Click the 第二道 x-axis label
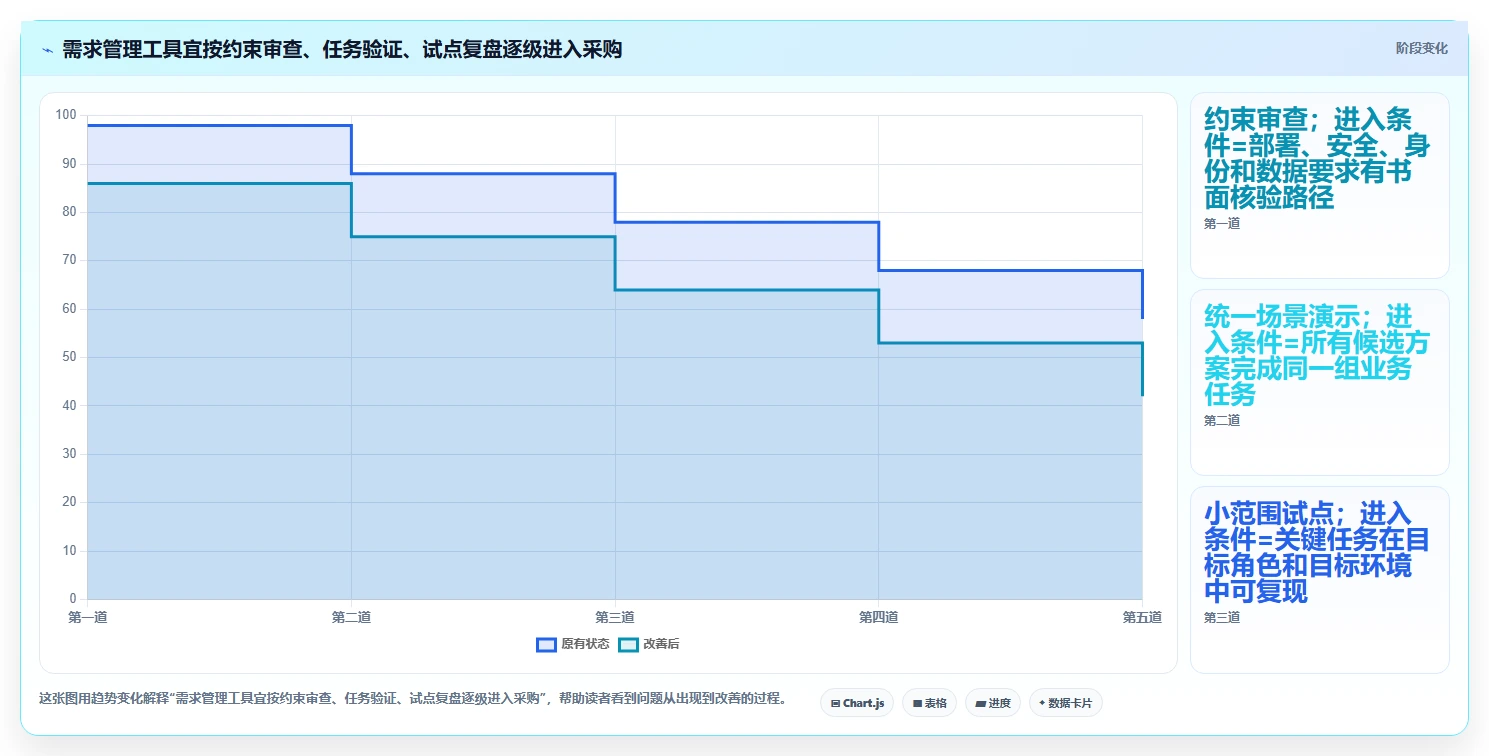Viewport: 1489px width, 756px height. coord(351,617)
